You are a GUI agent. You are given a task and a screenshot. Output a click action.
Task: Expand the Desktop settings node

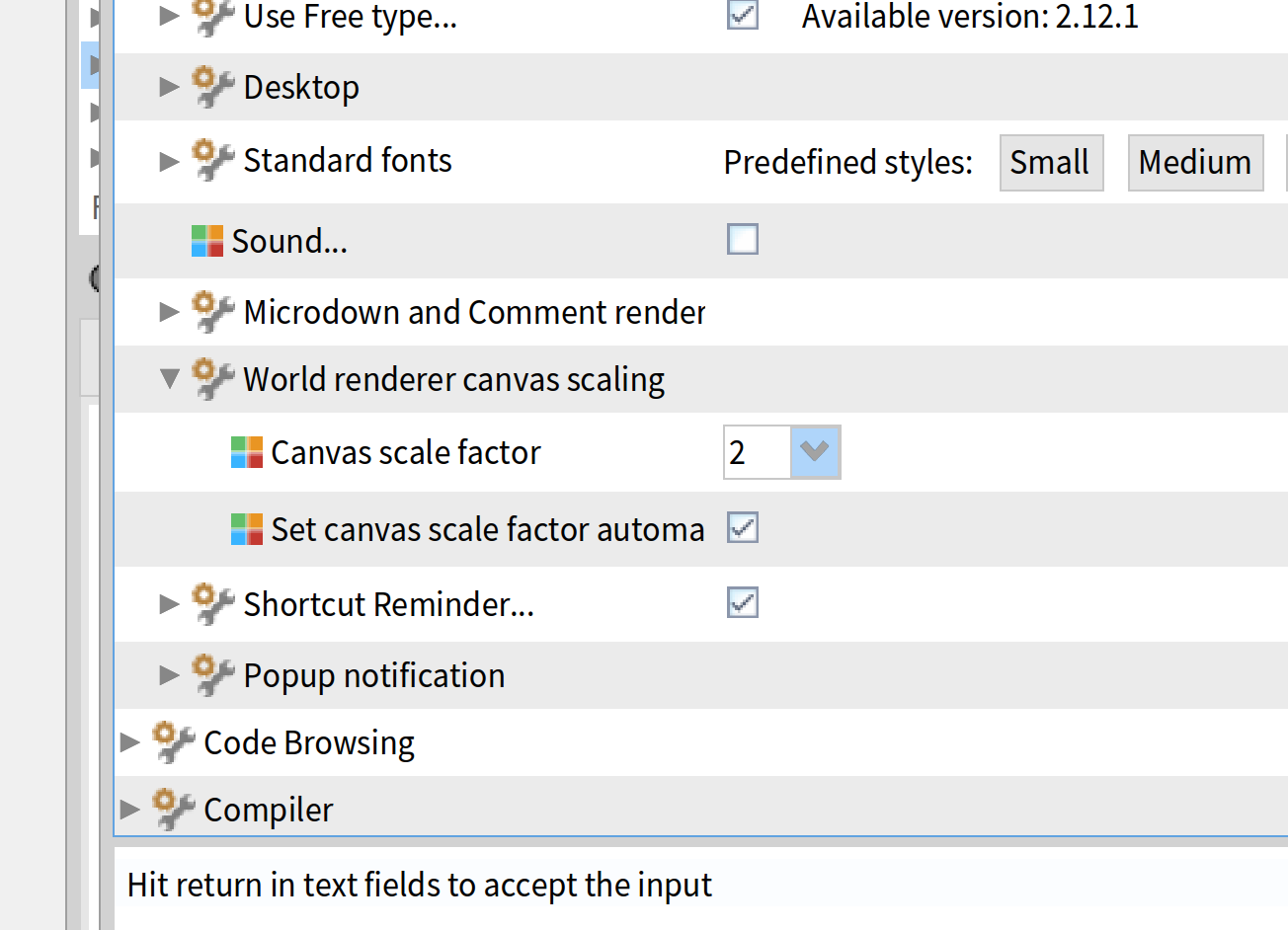170,87
